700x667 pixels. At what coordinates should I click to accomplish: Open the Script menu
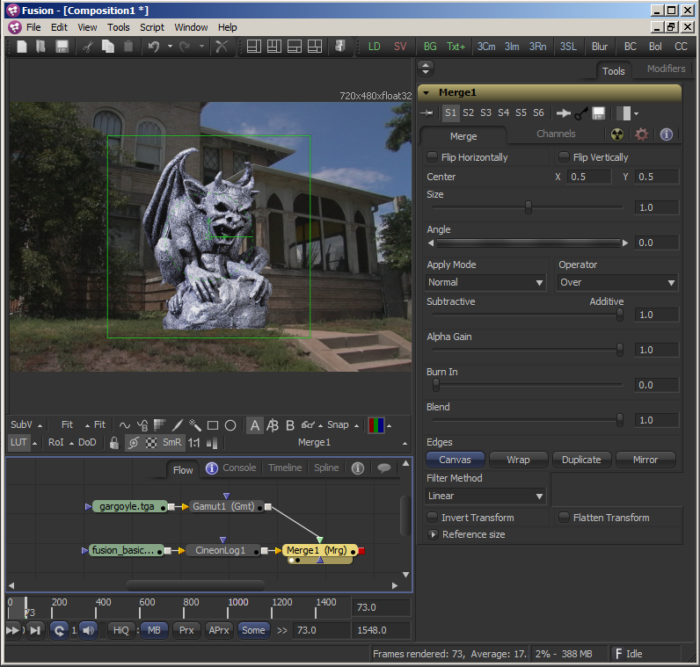[152, 27]
